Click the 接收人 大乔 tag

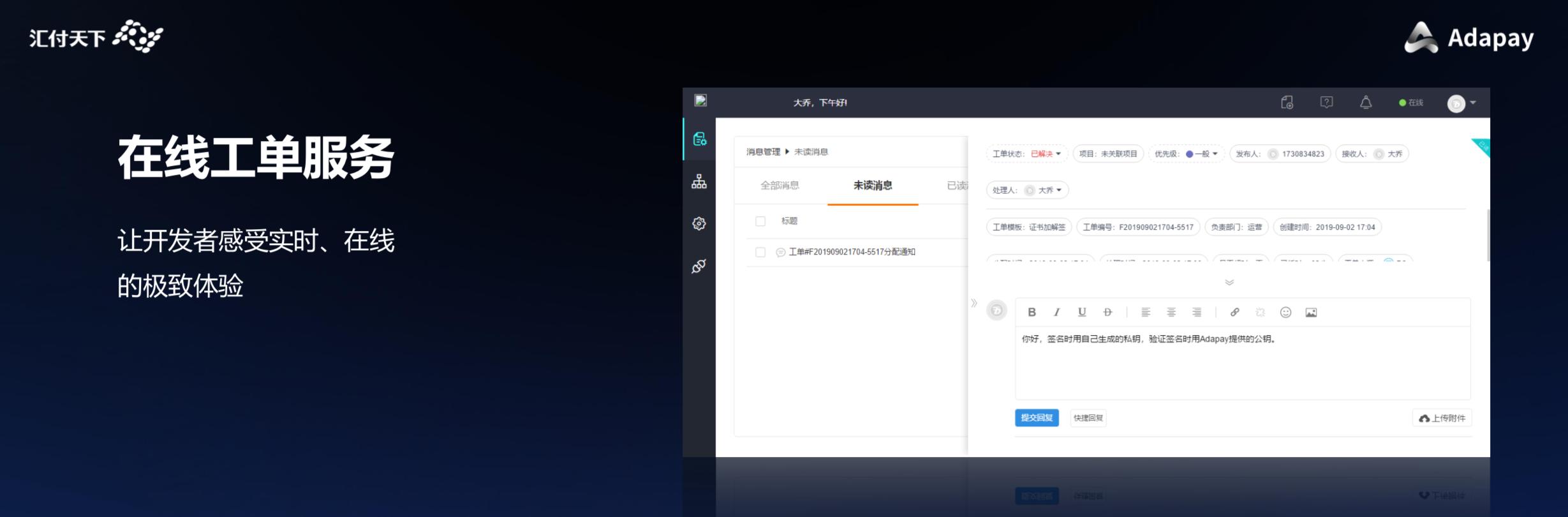[x=1372, y=154]
